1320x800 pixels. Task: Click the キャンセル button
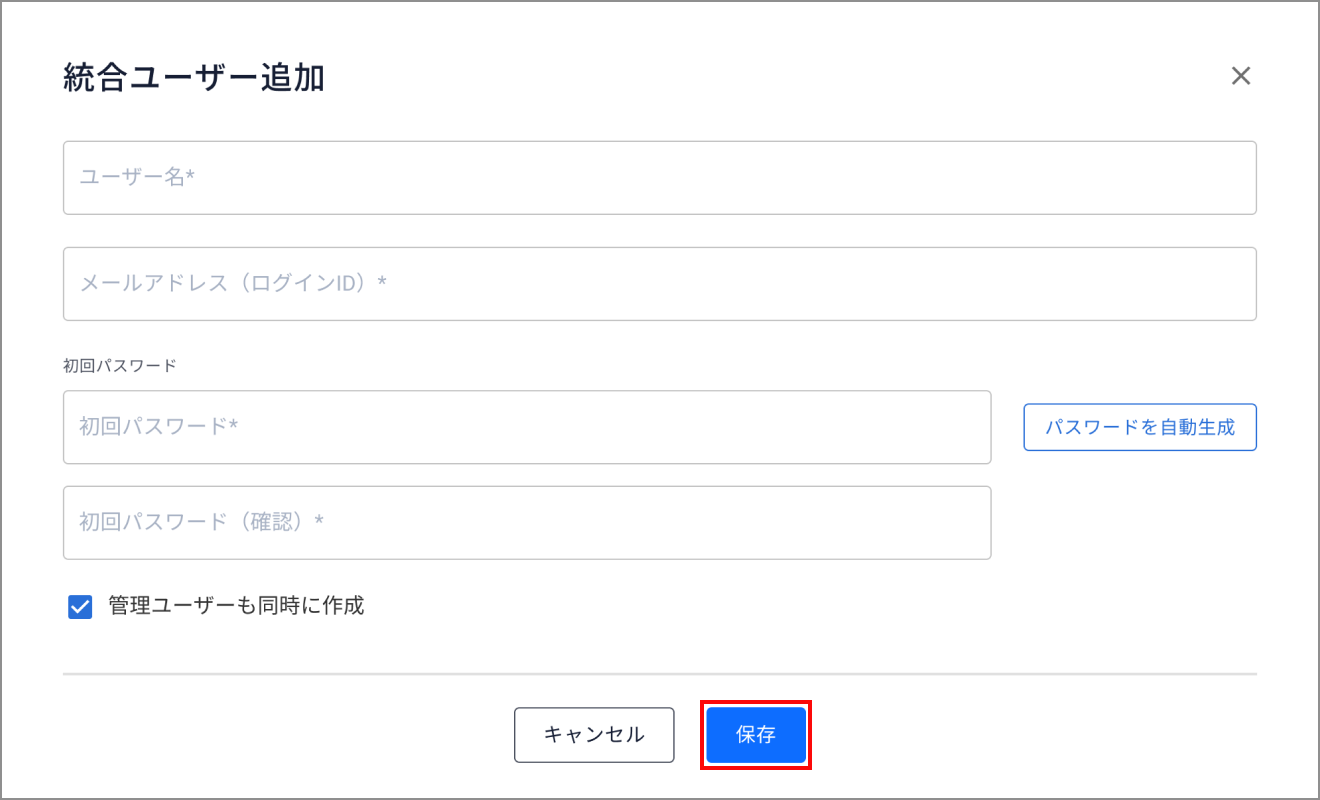pyautogui.click(x=594, y=735)
